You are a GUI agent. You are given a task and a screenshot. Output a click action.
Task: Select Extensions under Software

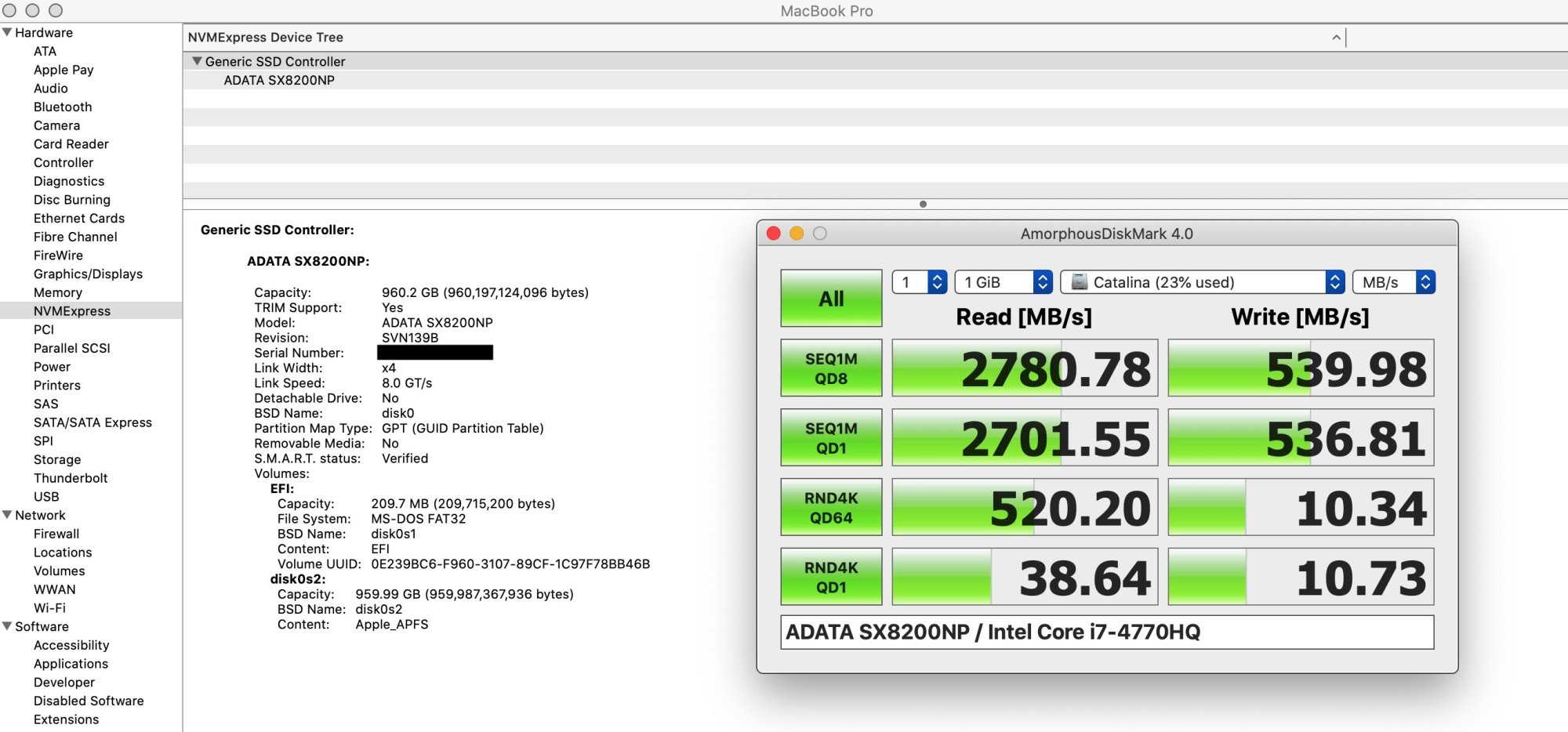click(x=66, y=719)
